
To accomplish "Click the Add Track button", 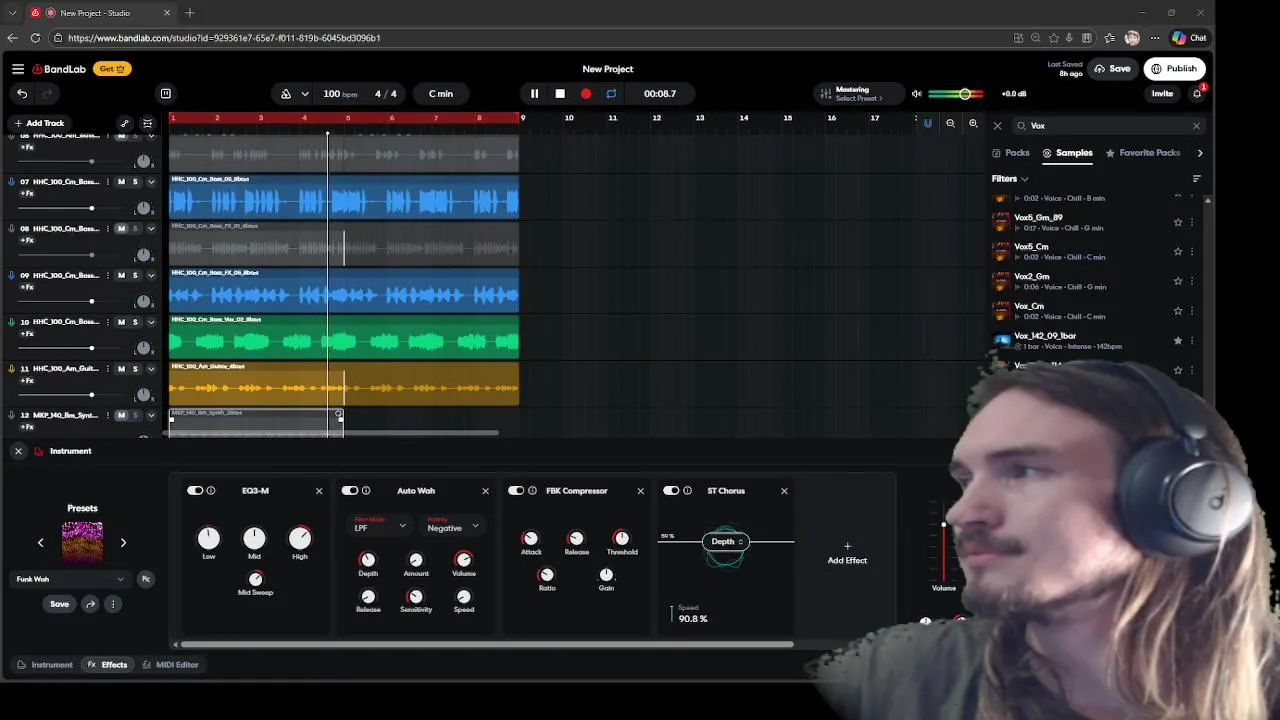I will pyautogui.click(x=39, y=123).
